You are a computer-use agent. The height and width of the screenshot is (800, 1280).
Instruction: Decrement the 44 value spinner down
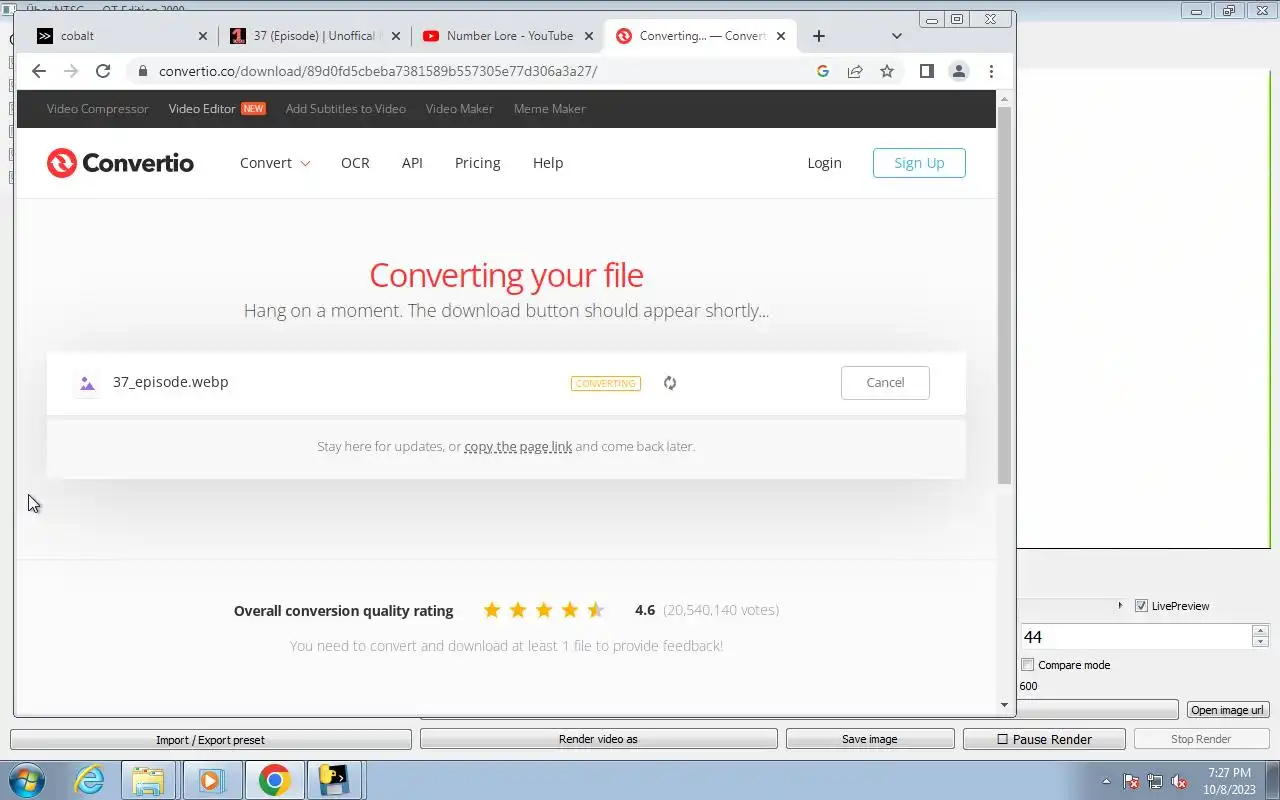1260,642
